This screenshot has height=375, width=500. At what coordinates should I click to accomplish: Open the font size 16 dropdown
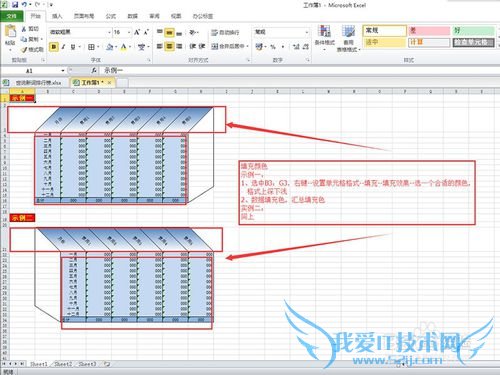(x=129, y=32)
